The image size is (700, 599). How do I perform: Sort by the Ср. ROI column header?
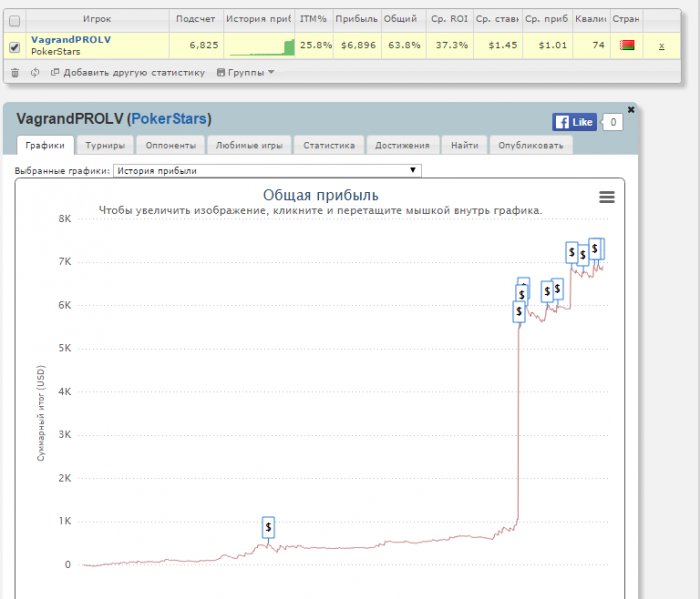pos(449,19)
